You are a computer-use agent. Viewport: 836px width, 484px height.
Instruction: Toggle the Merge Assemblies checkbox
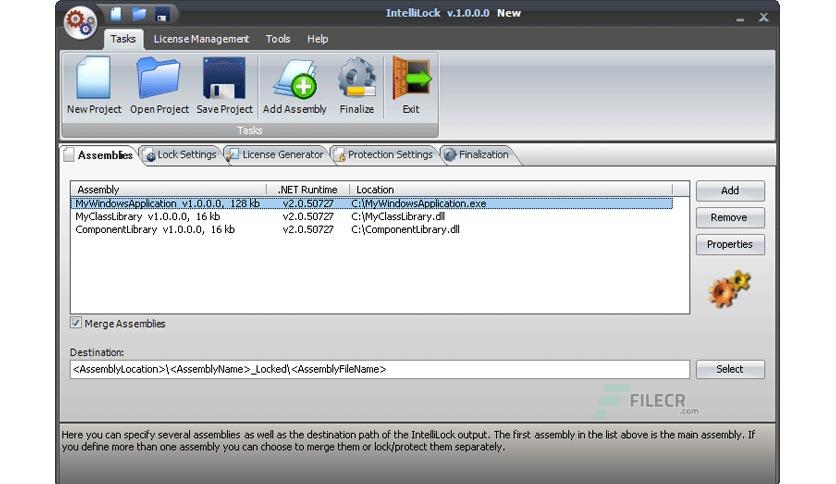76,323
